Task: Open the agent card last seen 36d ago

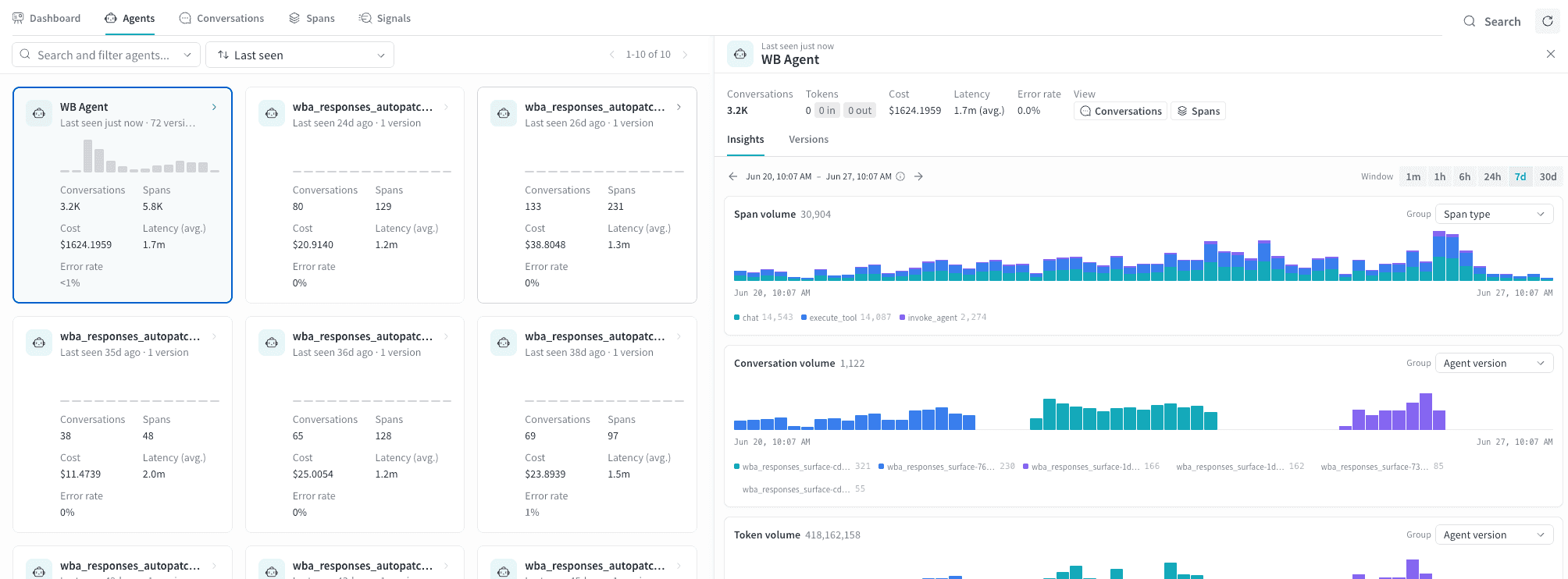Action: [355, 424]
